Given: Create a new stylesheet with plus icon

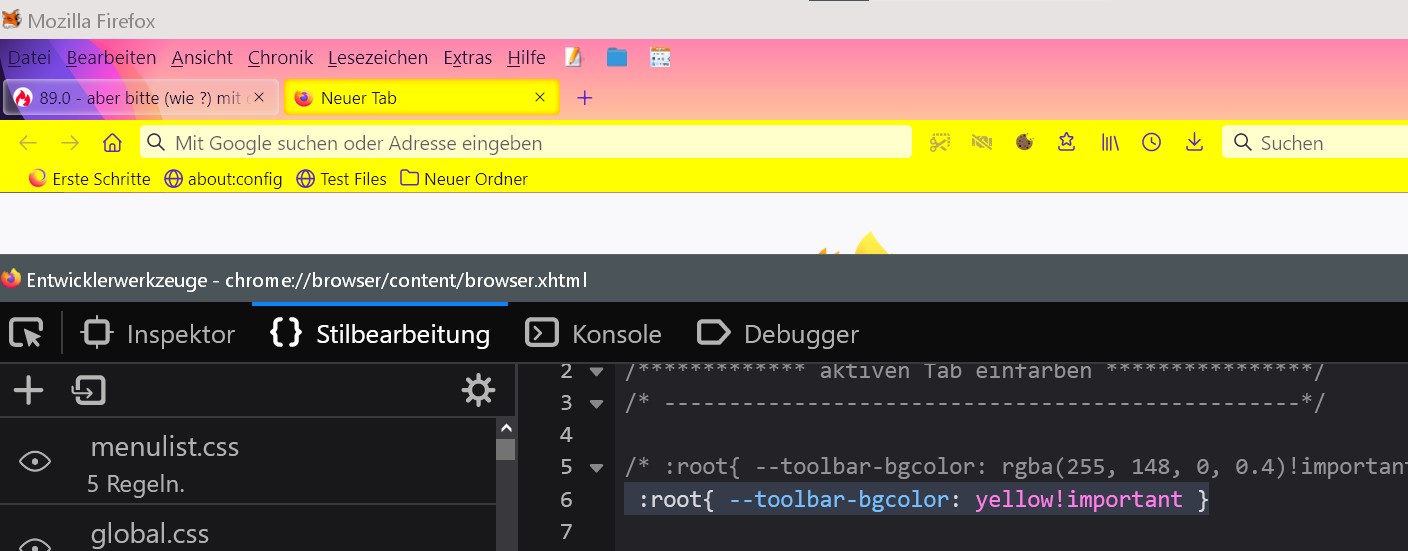Looking at the screenshot, I should (28, 391).
